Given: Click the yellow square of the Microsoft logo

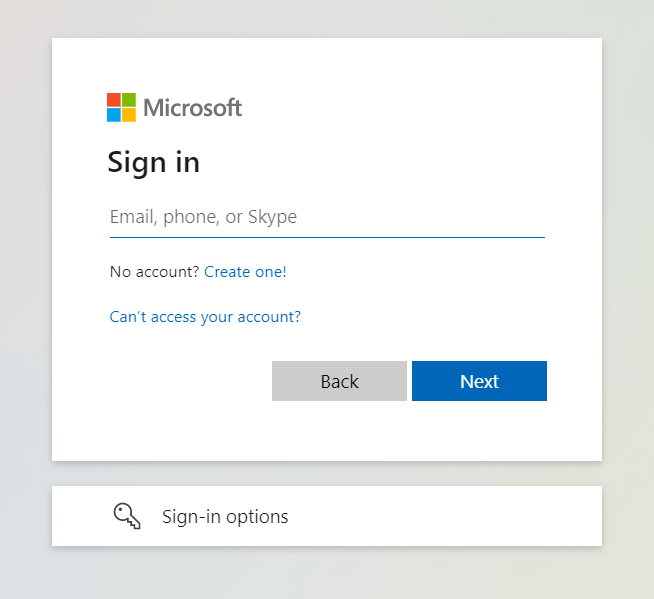Looking at the screenshot, I should [128, 114].
